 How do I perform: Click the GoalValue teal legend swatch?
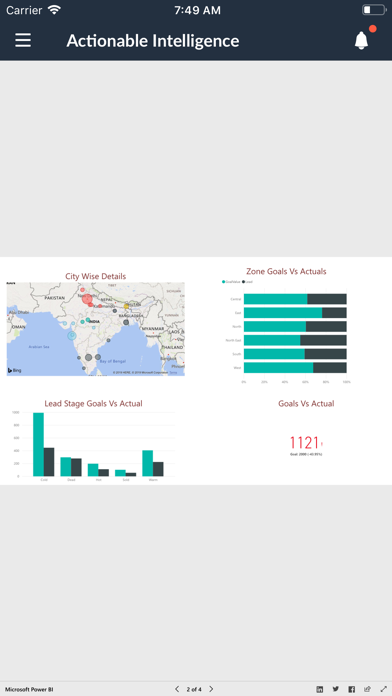[224, 282]
